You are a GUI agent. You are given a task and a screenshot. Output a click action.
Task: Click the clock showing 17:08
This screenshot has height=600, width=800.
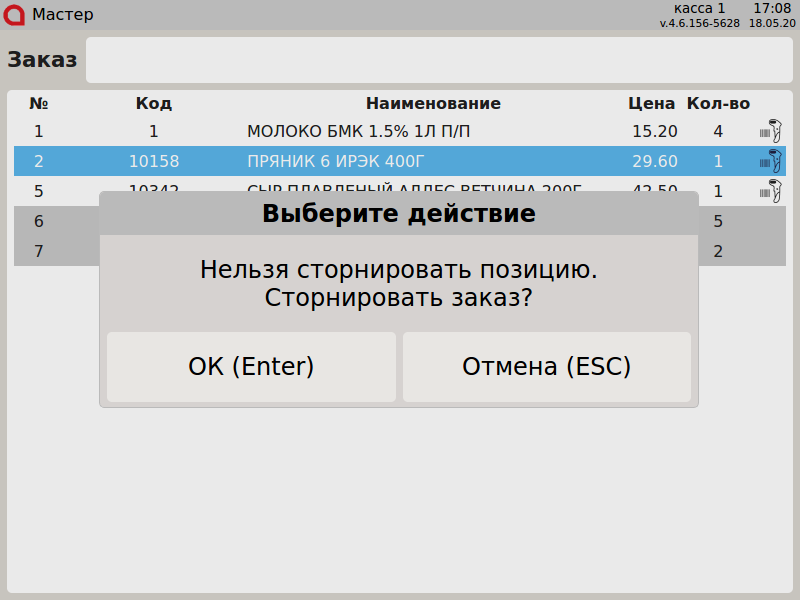point(773,8)
